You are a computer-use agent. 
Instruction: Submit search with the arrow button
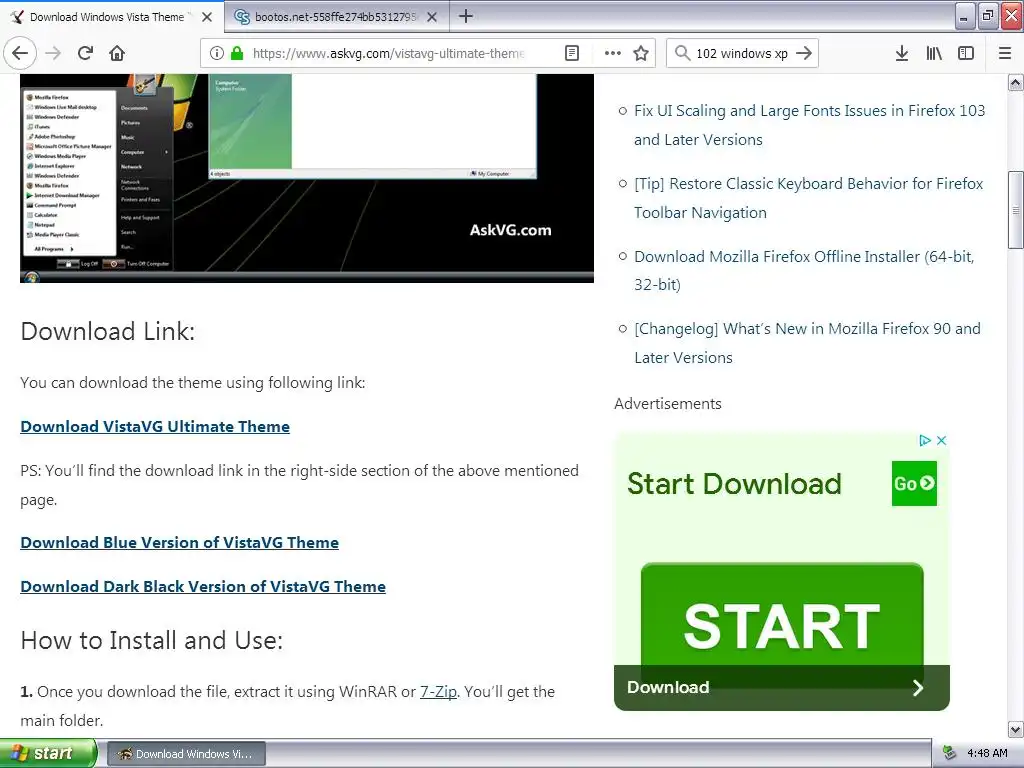point(804,53)
